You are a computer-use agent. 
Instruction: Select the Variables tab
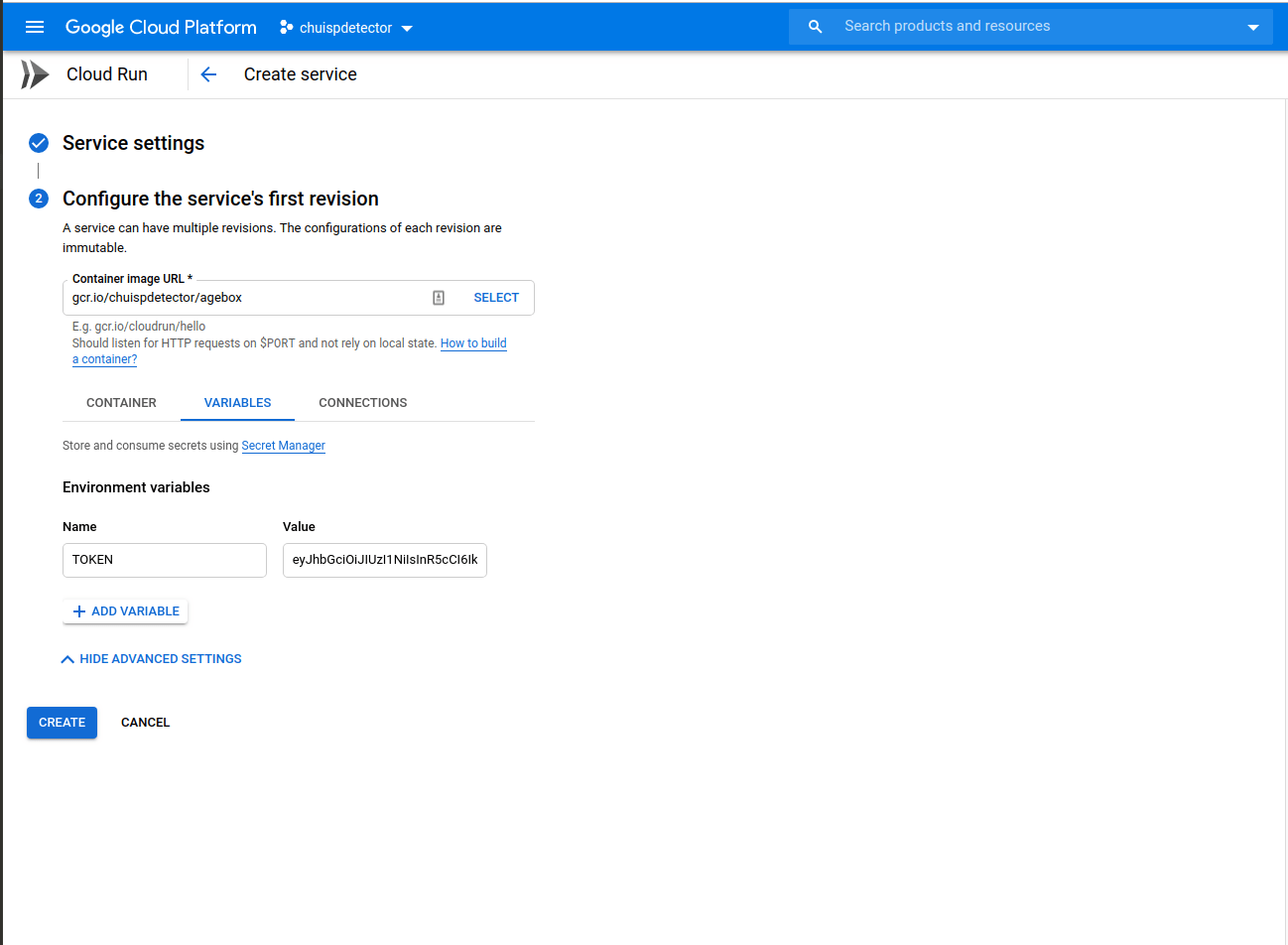237,403
